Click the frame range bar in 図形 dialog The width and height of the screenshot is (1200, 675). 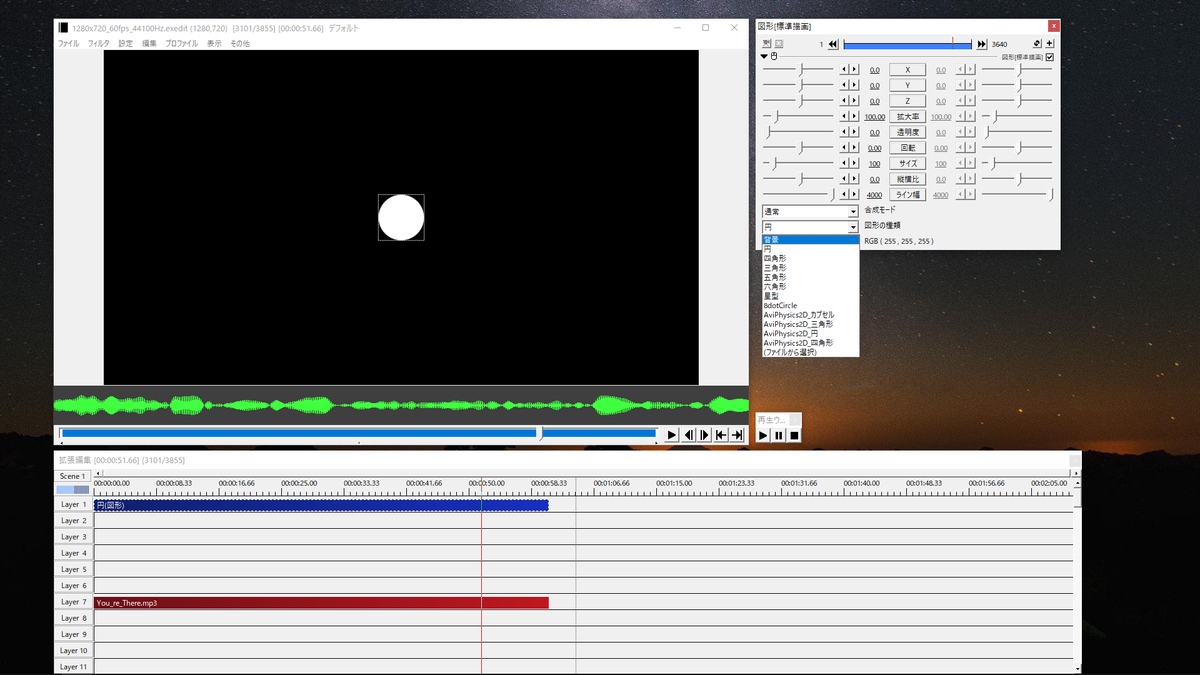pyautogui.click(x=908, y=44)
